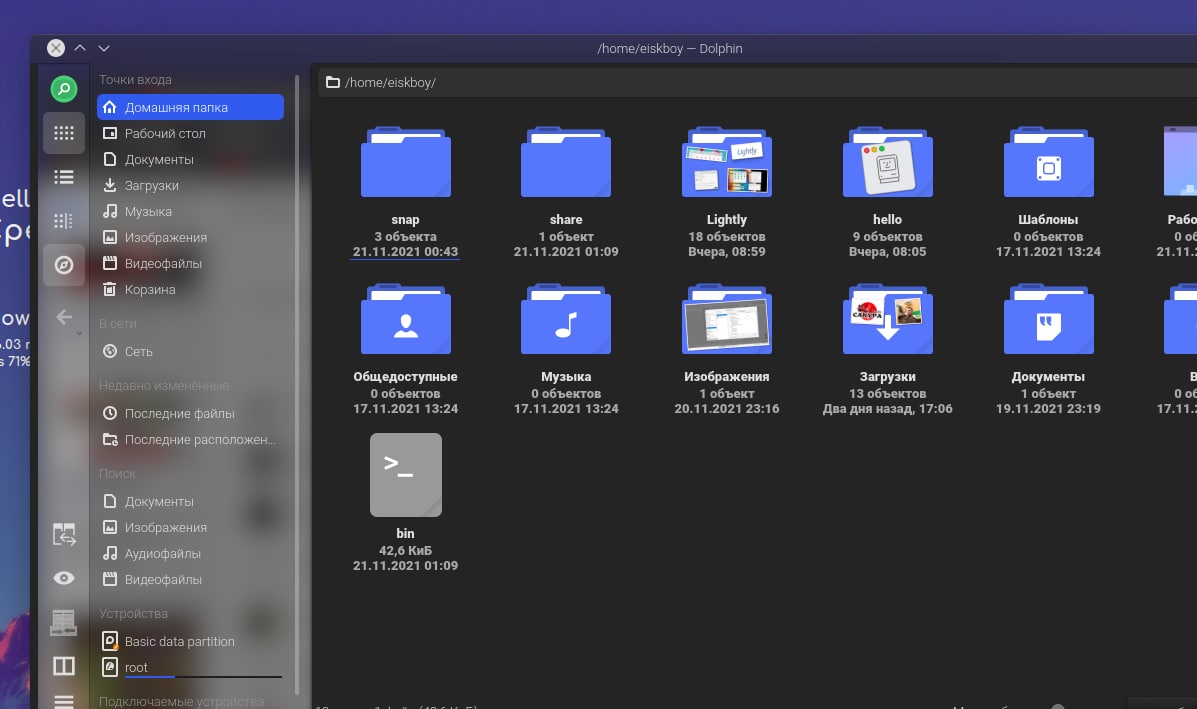Select the bin executable file
Screen dimensions: 1197x709
click(x=405, y=503)
